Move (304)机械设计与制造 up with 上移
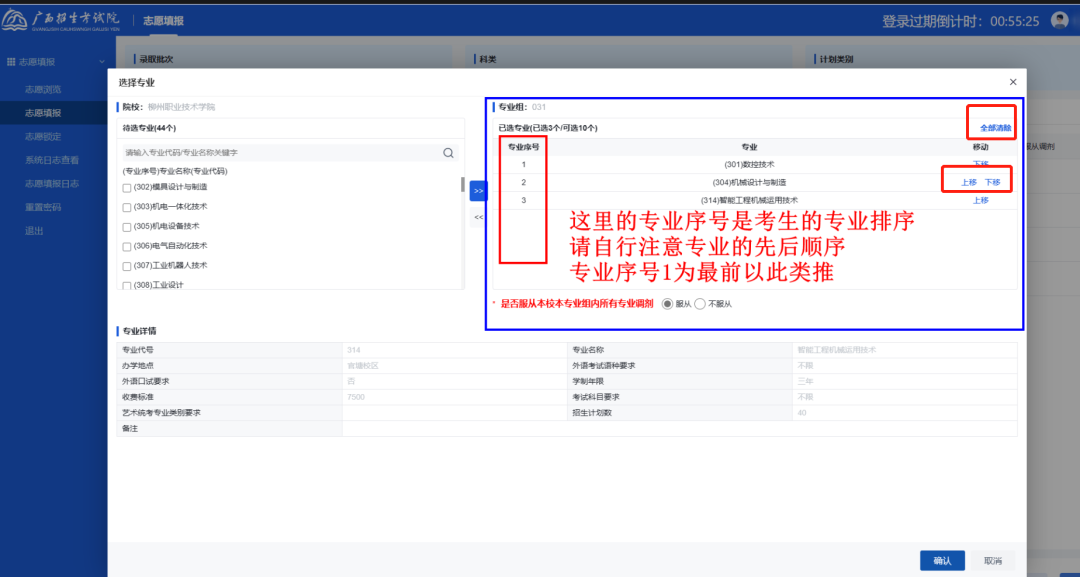1080x577 pixels. pyautogui.click(x=968, y=182)
